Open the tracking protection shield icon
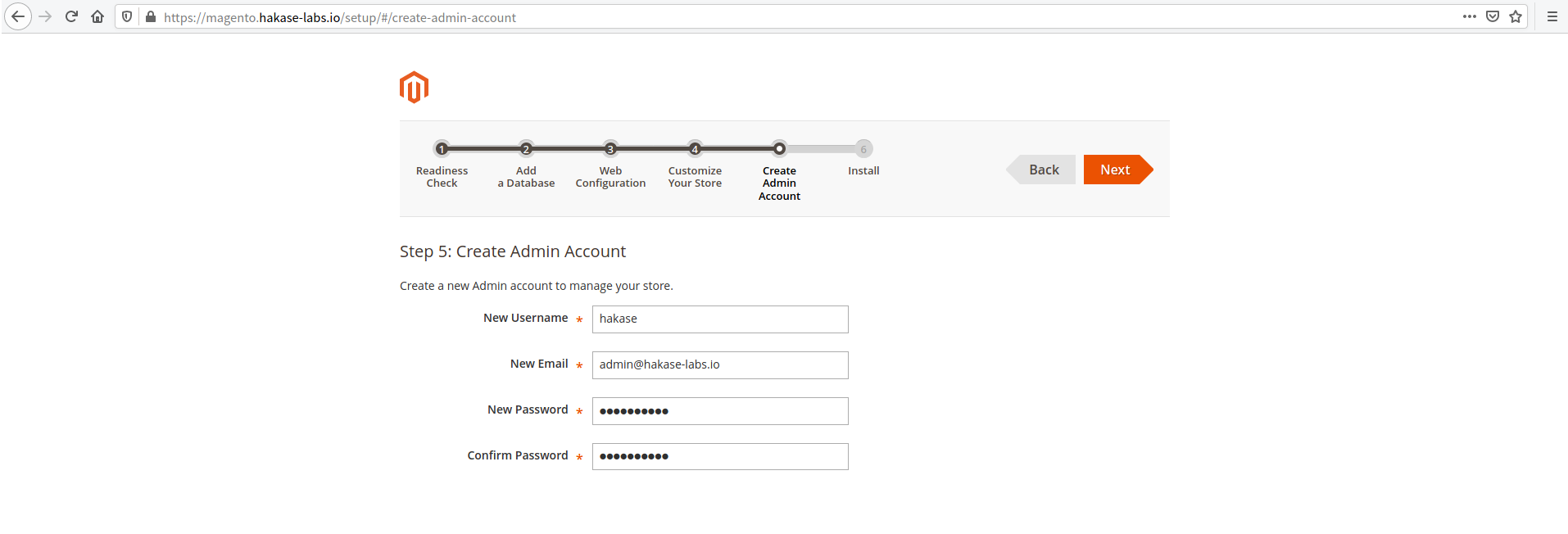Screen dimensions: 1568x534 [127, 16]
